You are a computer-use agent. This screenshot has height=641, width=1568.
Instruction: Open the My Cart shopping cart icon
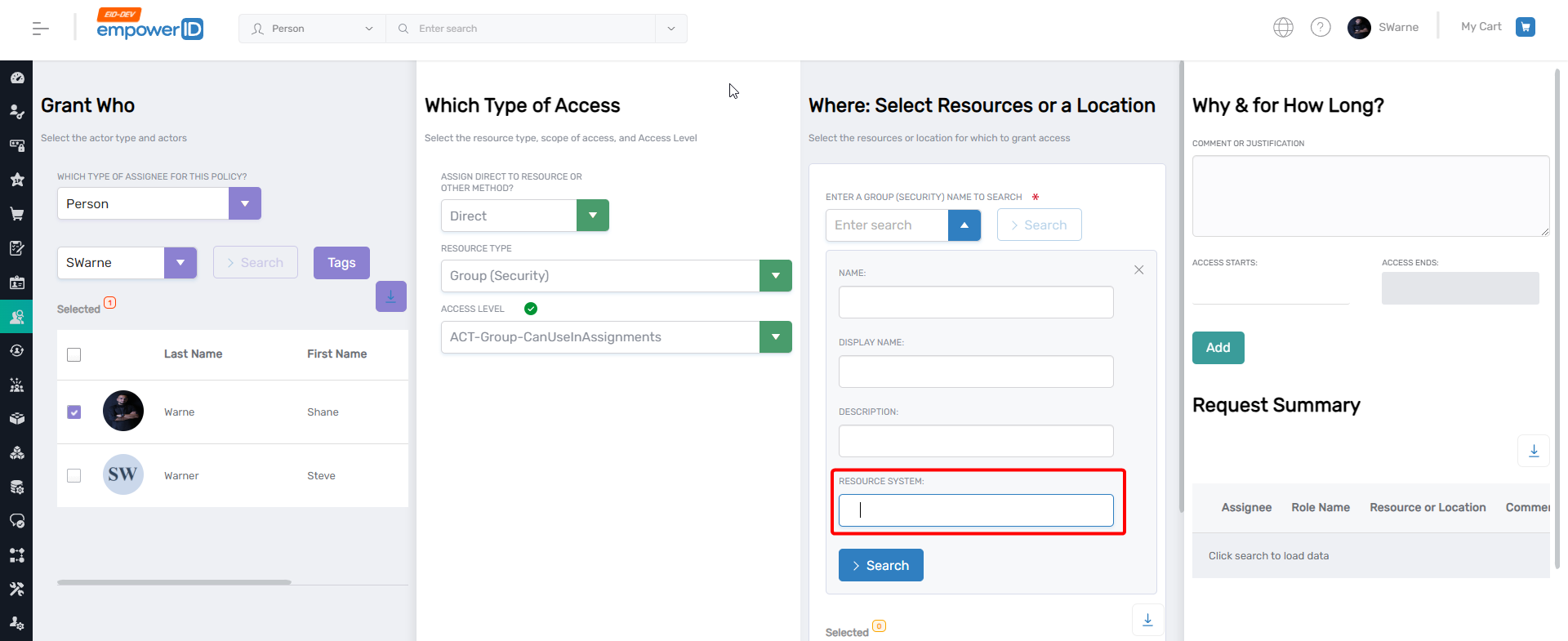pyautogui.click(x=1525, y=27)
